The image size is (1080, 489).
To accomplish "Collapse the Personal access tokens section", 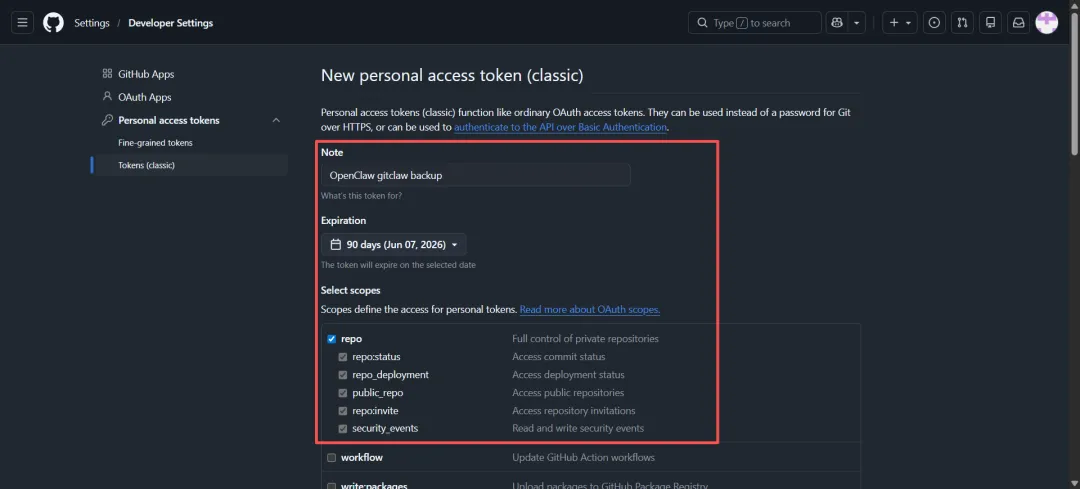I will 276,120.
